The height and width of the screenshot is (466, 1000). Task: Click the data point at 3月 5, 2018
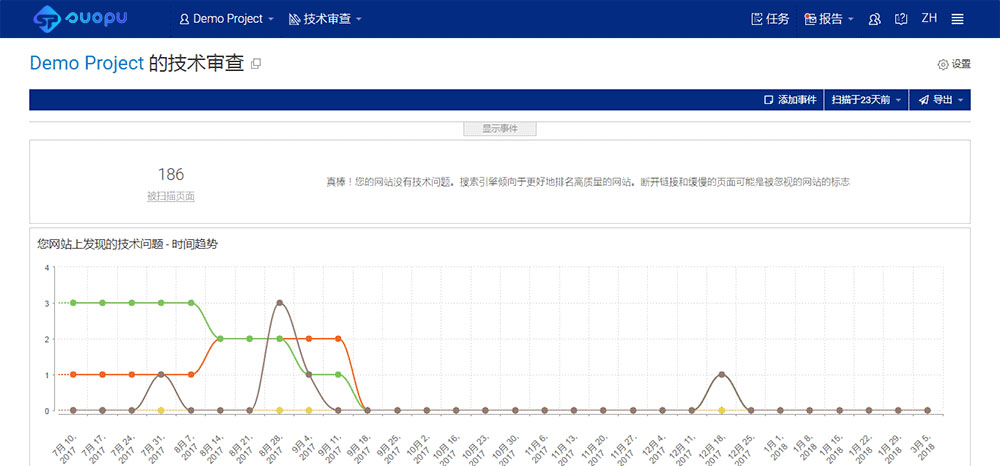[927, 411]
